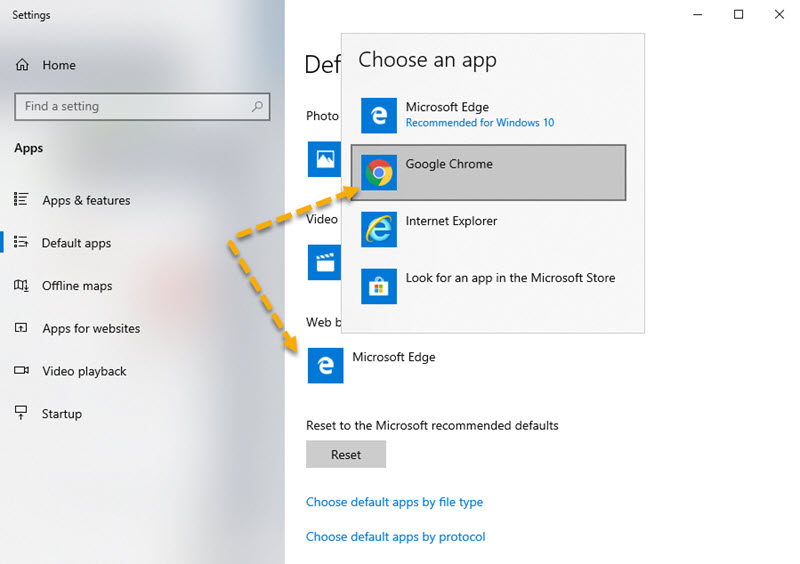This screenshot has width=800, height=564.
Task: Open Choose default apps by file type
Action: tap(394, 502)
